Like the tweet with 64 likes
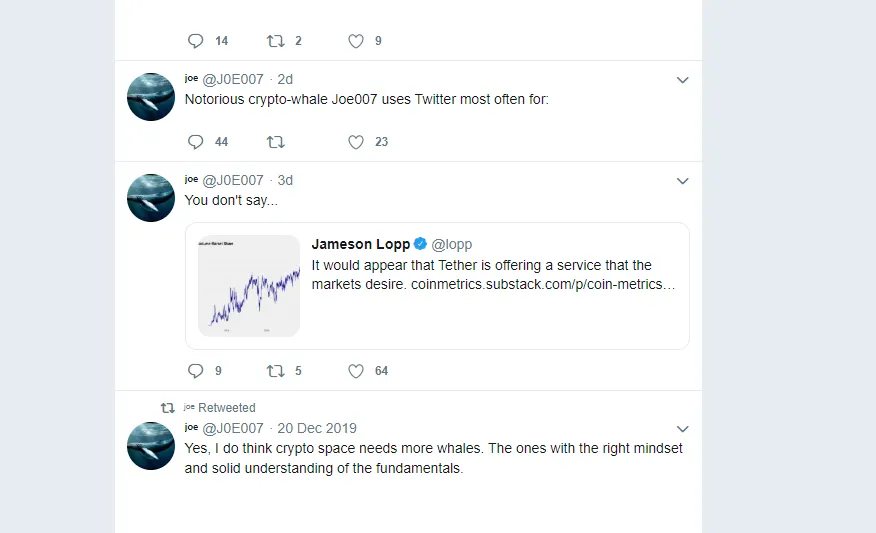Viewport: 876px width, 533px height. tap(356, 371)
